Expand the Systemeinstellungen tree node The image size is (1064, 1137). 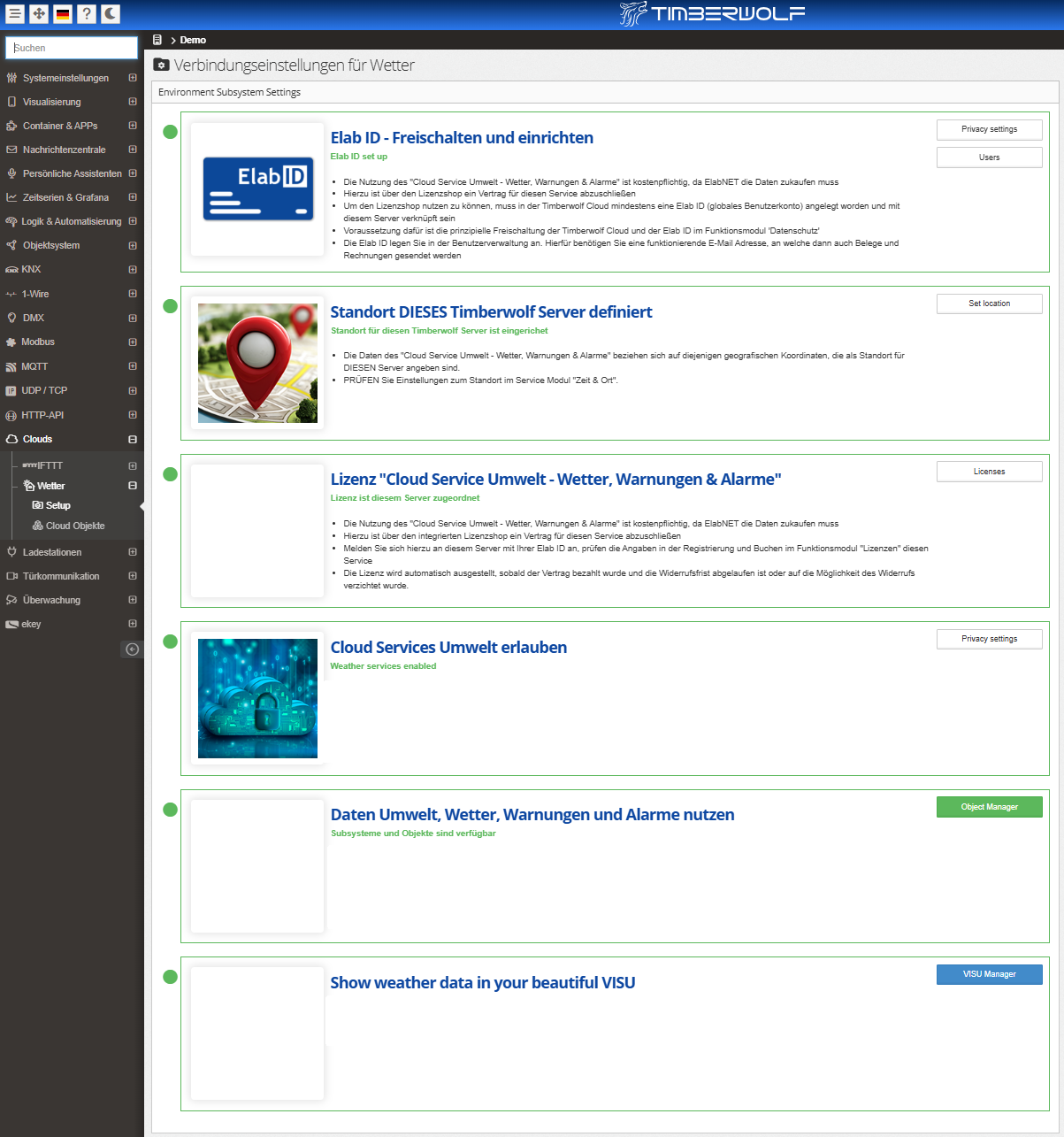point(133,78)
